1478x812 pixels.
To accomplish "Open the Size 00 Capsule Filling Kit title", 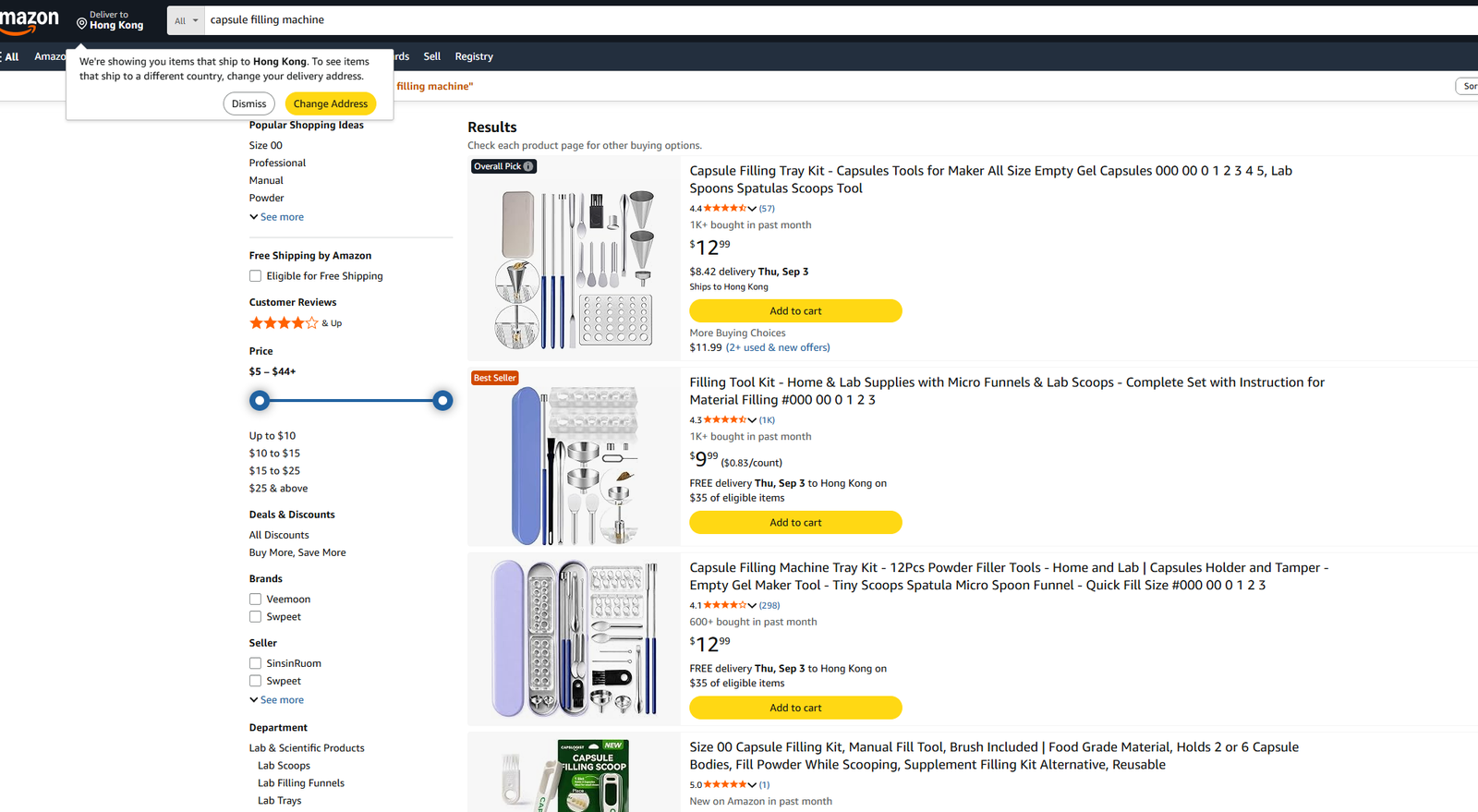I will click(994, 756).
